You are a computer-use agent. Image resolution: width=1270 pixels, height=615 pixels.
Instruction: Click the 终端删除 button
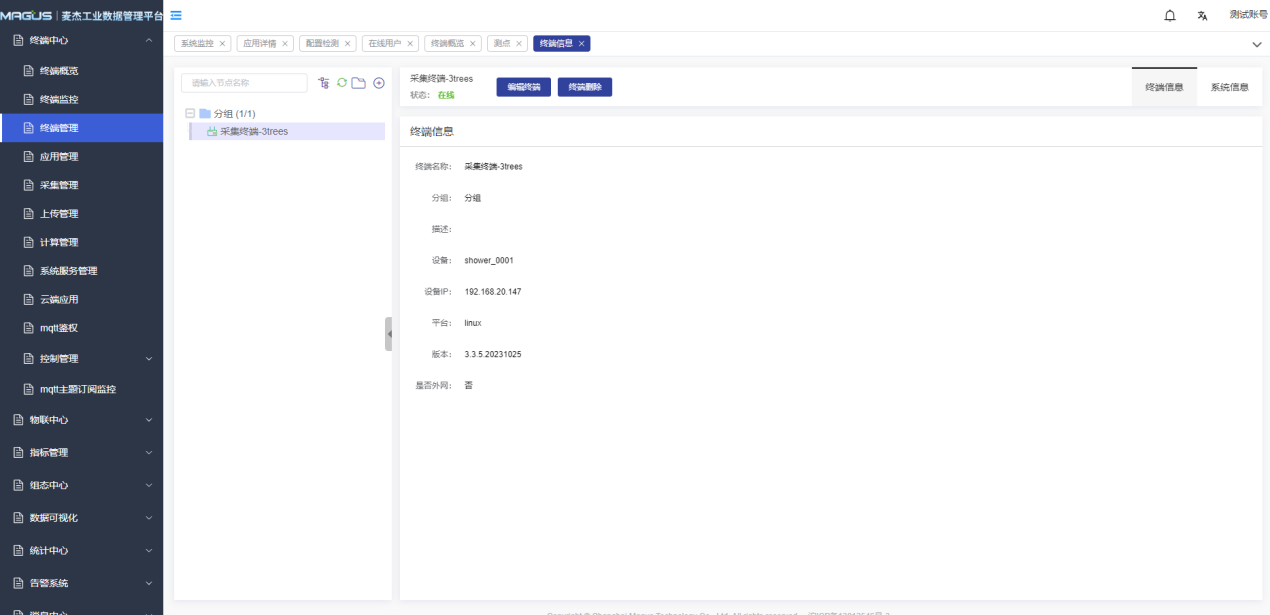tap(585, 87)
